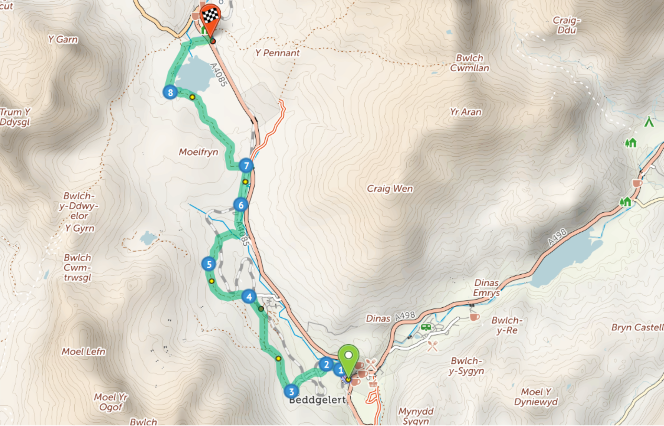Click the yellow dot below waypoint 7
The height and width of the screenshot is (426, 664).
[245, 182]
